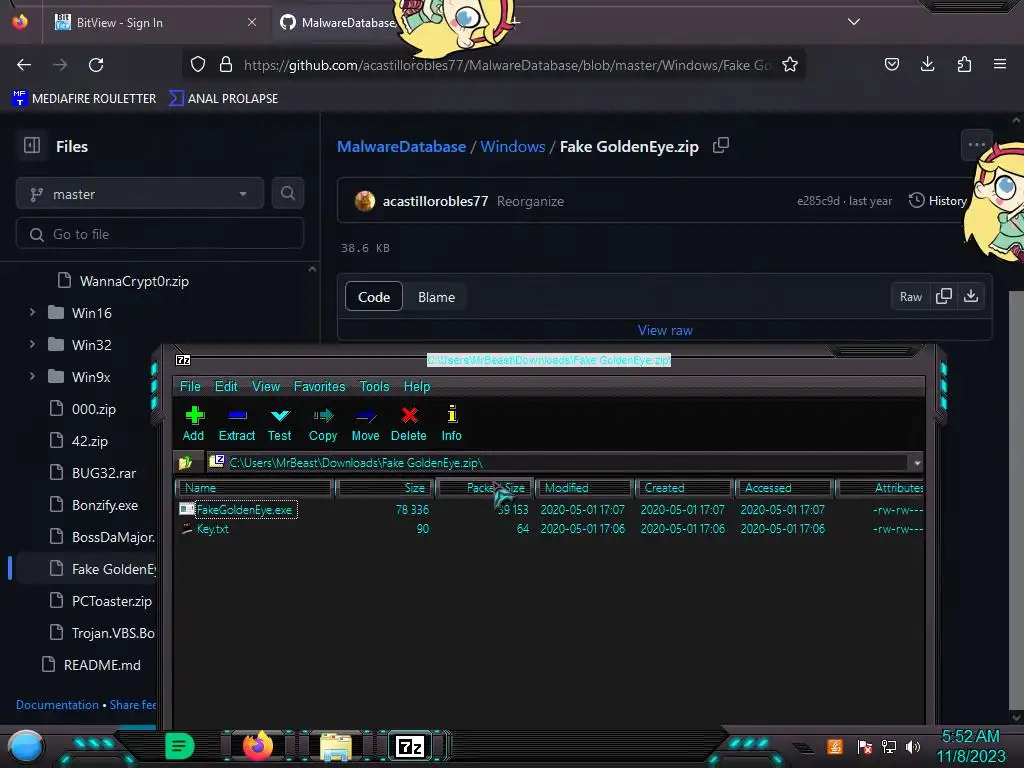
Task: Open Firefox from the taskbar
Action: [257, 746]
